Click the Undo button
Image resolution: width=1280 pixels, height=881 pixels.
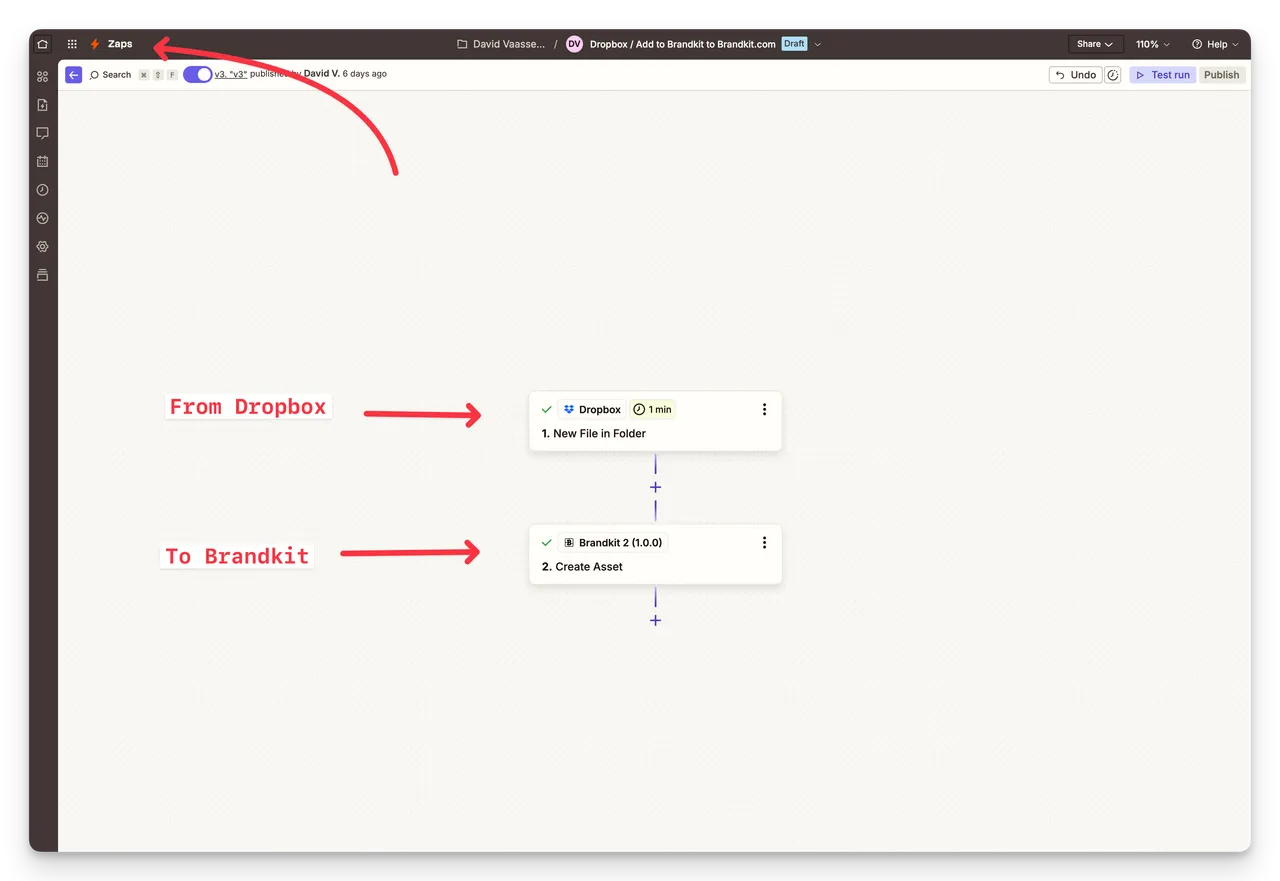point(1075,75)
